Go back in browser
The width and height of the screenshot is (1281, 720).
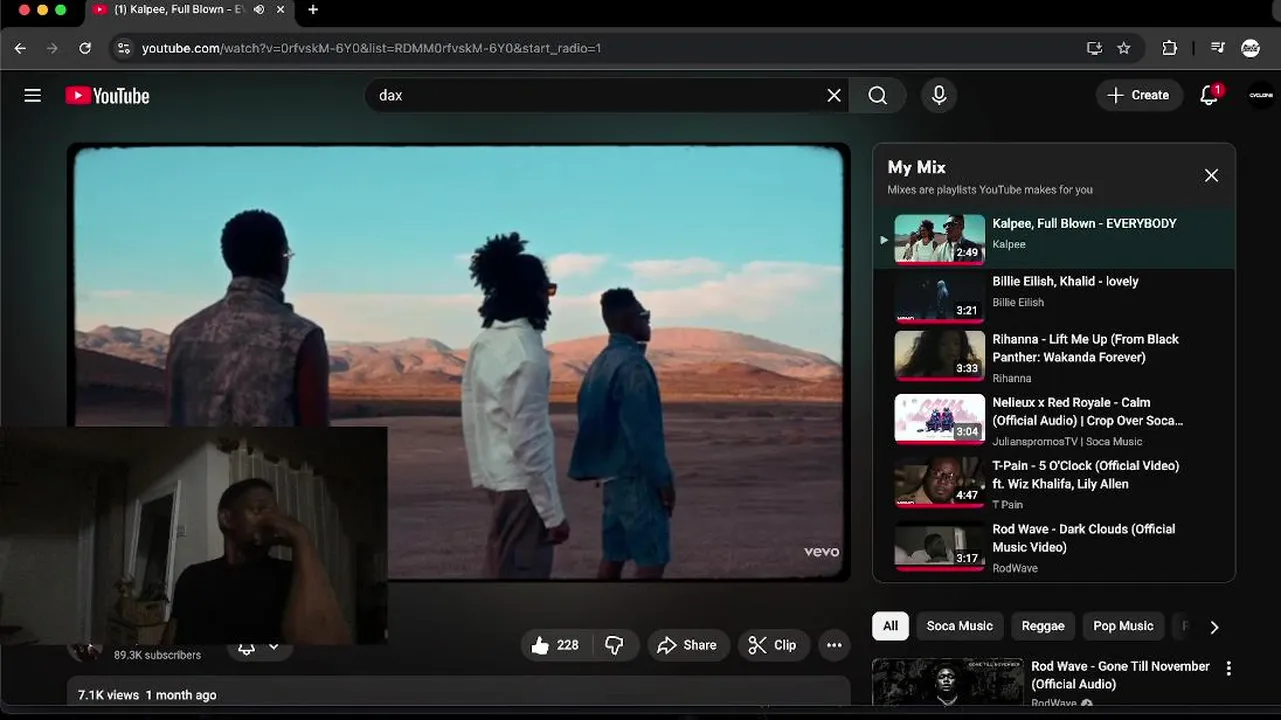[x=20, y=48]
